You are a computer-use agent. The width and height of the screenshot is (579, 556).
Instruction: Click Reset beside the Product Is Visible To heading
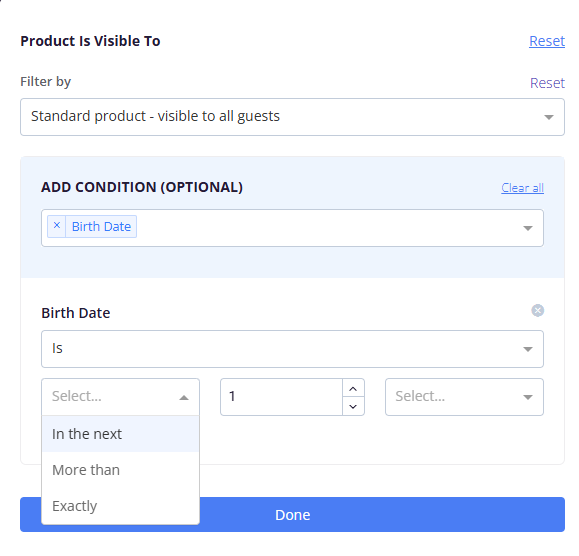547,41
